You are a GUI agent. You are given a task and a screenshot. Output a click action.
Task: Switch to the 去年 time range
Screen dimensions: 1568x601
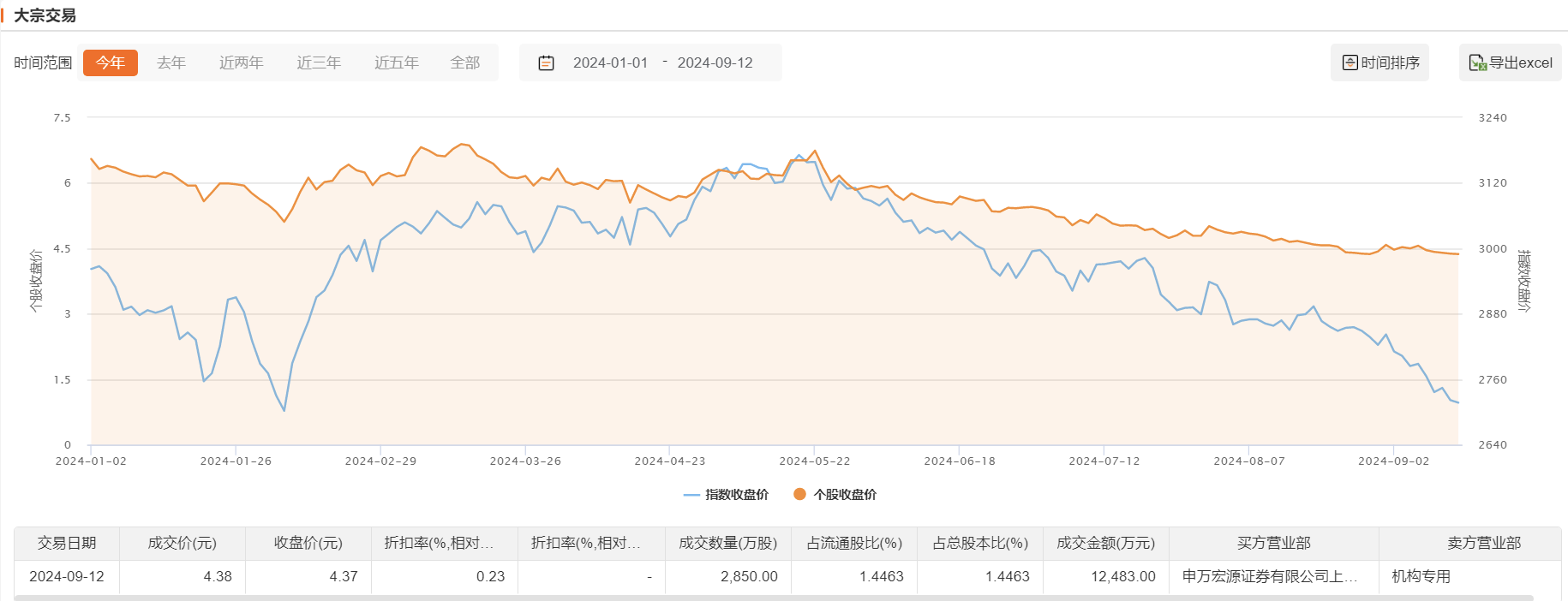[171, 62]
